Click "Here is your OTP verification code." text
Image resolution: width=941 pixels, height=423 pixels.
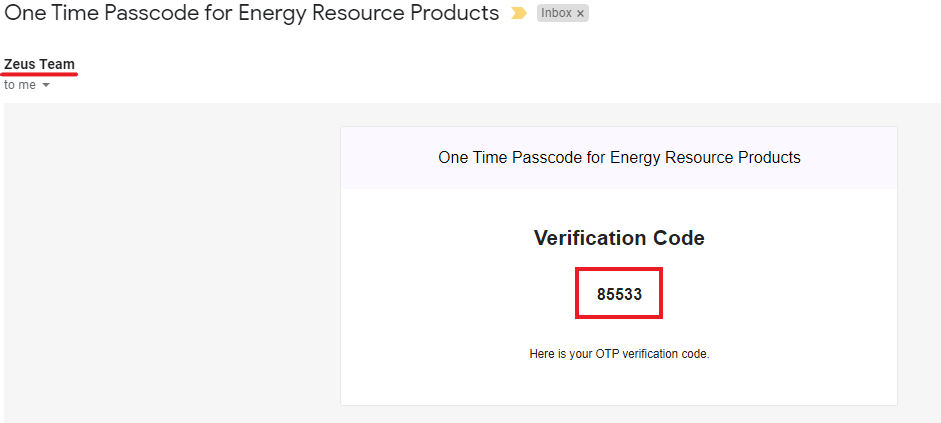tap(619, 354)
